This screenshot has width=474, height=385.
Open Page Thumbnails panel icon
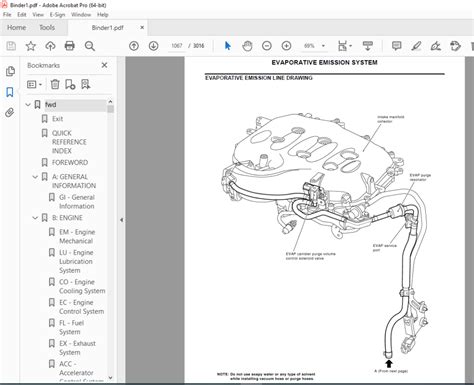click(10, 71)
